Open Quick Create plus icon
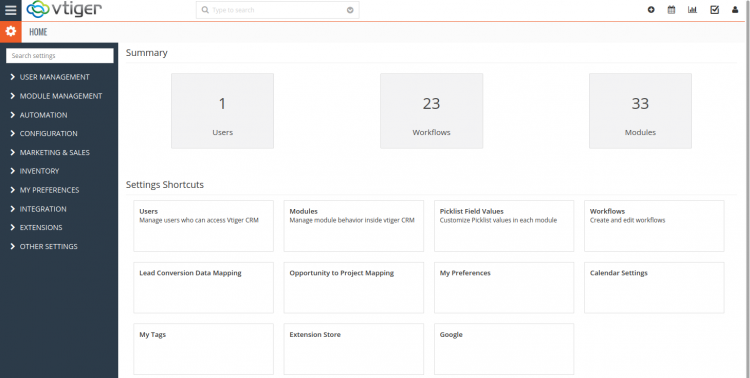The image size is (750, 378). (x=651, y=10)
